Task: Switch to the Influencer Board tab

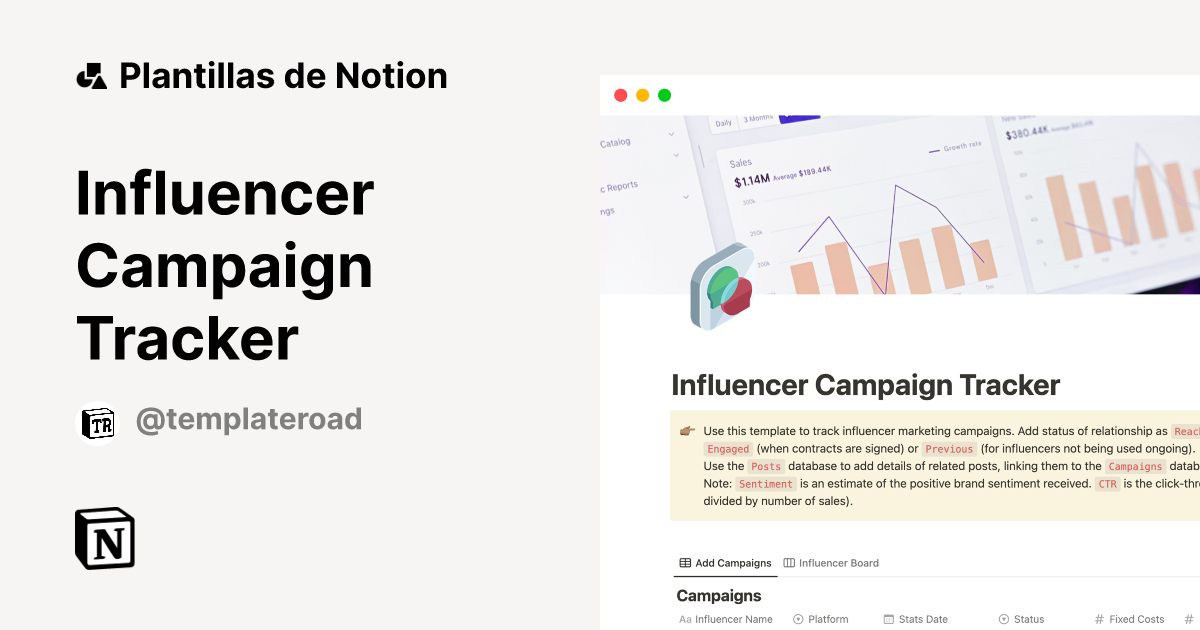Action: 838,562
